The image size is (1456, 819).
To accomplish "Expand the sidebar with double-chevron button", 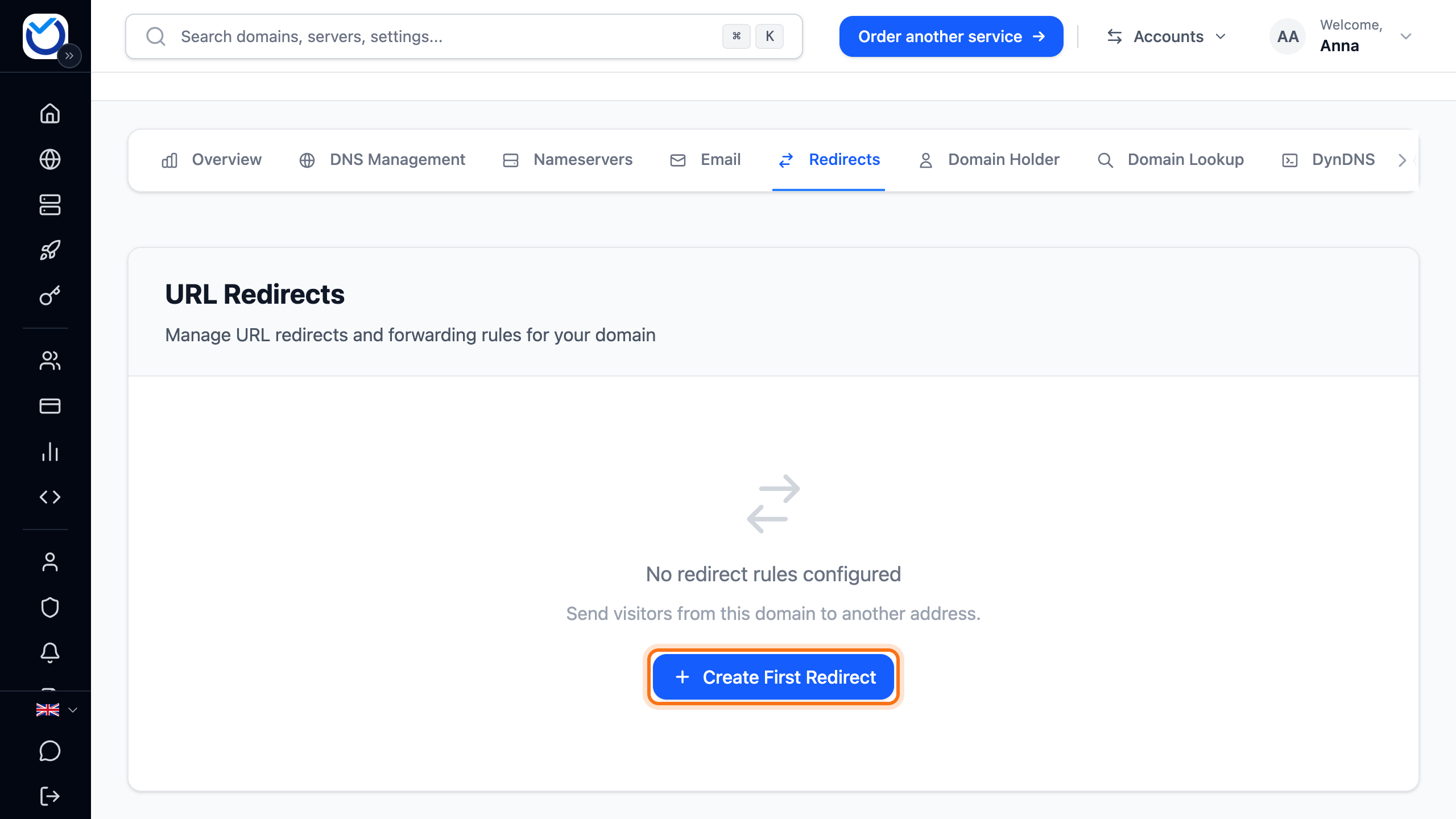I will tap(69, 56).
